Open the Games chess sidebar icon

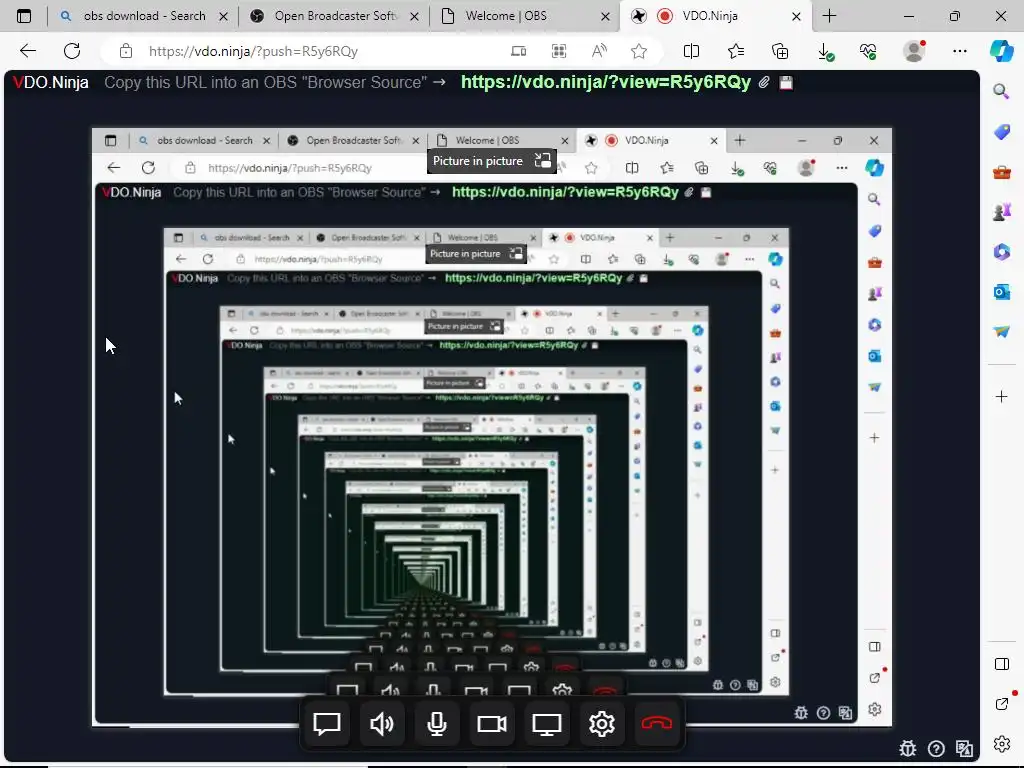pos(1002,212)
